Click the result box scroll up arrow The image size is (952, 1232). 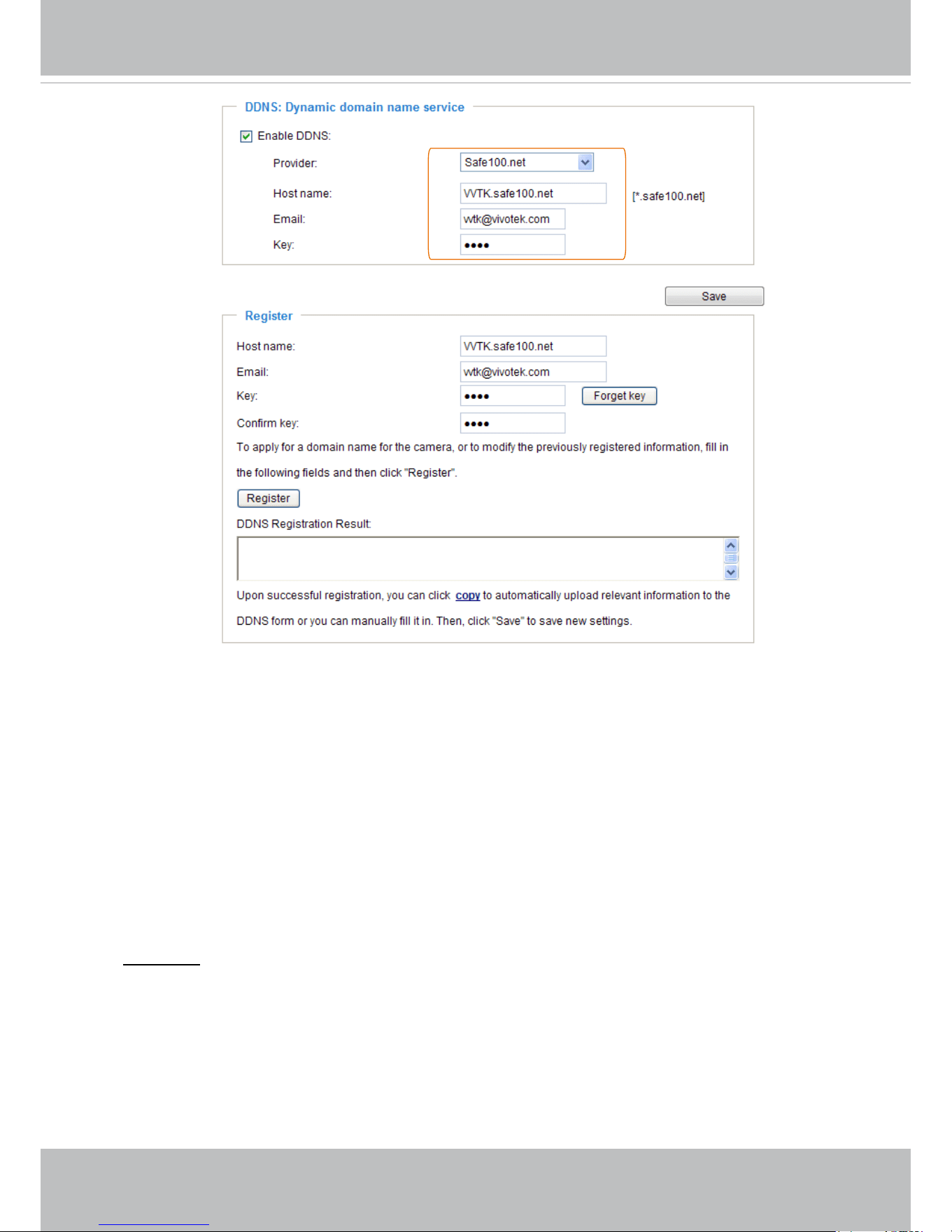click(732, 545)
